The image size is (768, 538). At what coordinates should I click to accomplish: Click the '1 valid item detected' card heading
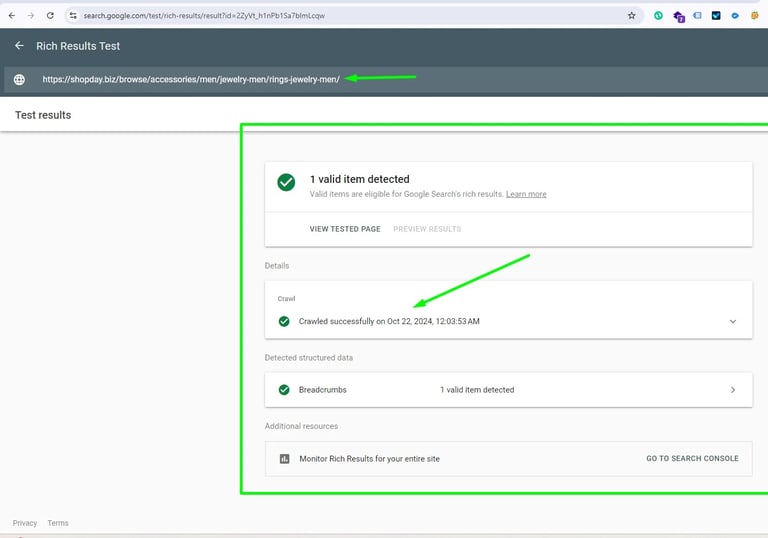pyautogui.click(x=360, y=179)
